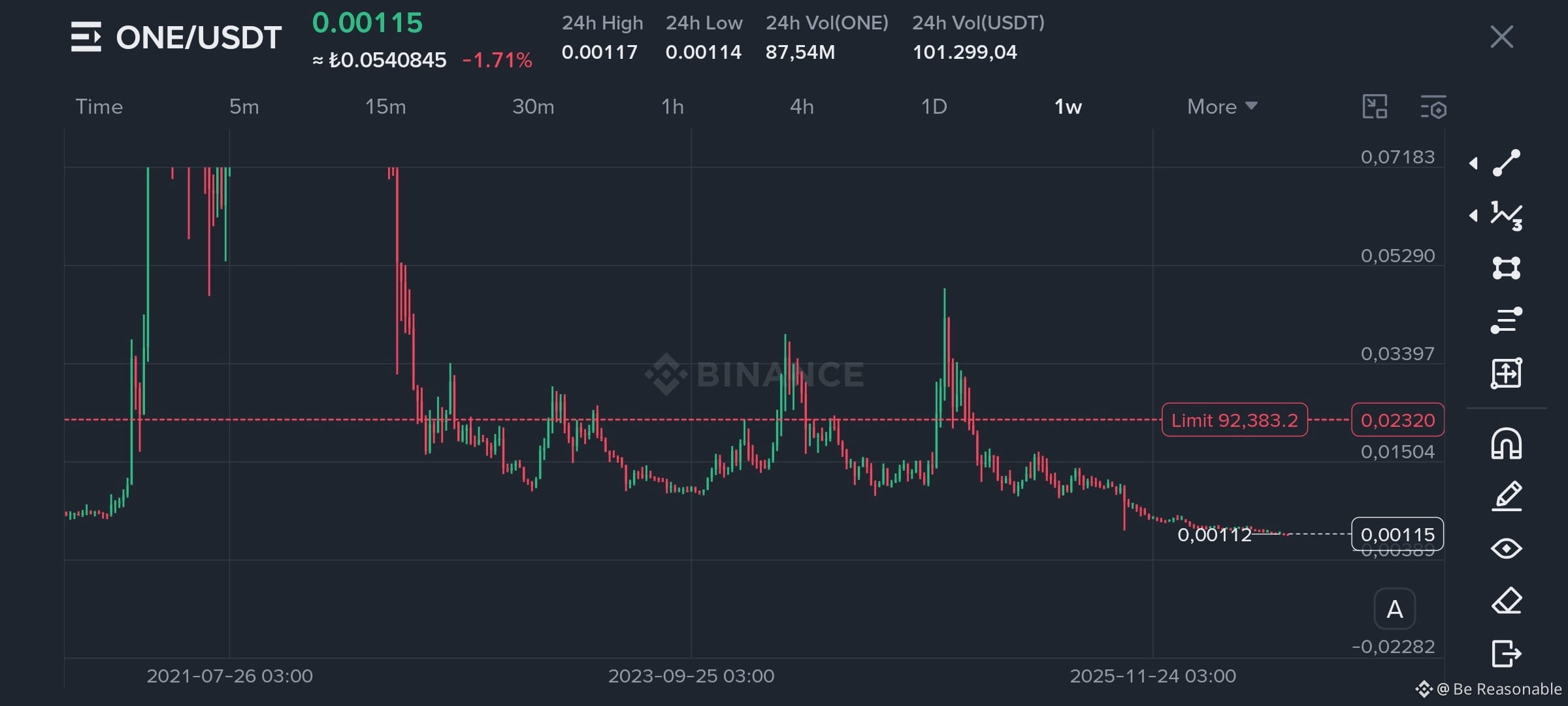
Task: Click the 2025-11-24 03:00 date label
Action: coord(1152,676)
